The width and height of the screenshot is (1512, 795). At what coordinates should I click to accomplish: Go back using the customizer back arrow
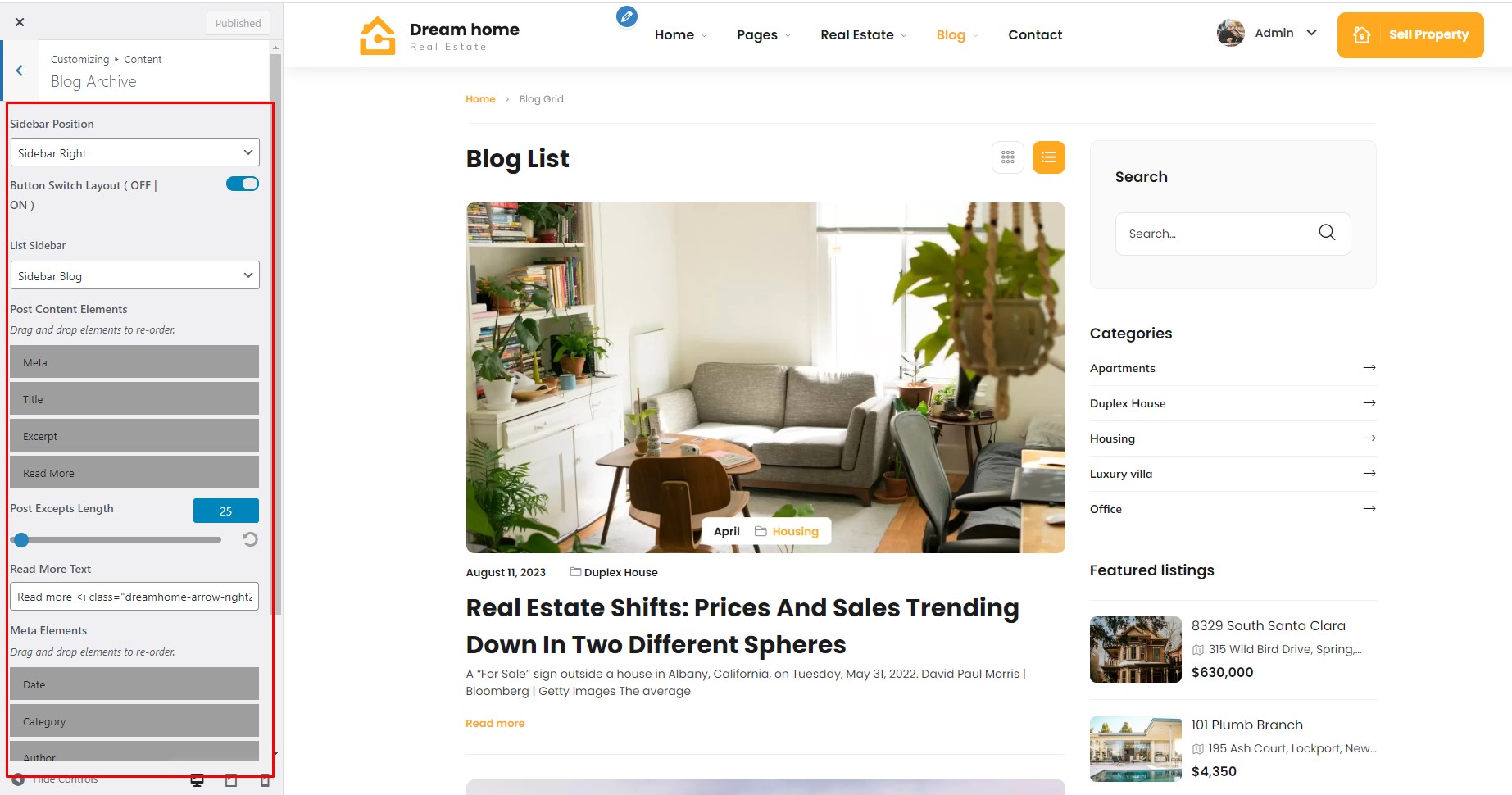20,70
